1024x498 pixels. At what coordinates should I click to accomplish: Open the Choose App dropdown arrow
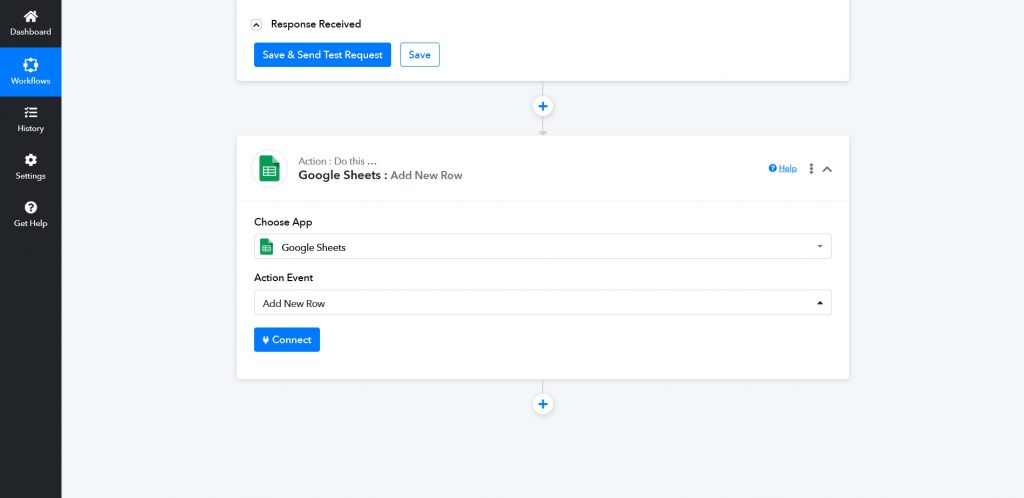coord(819,247)
